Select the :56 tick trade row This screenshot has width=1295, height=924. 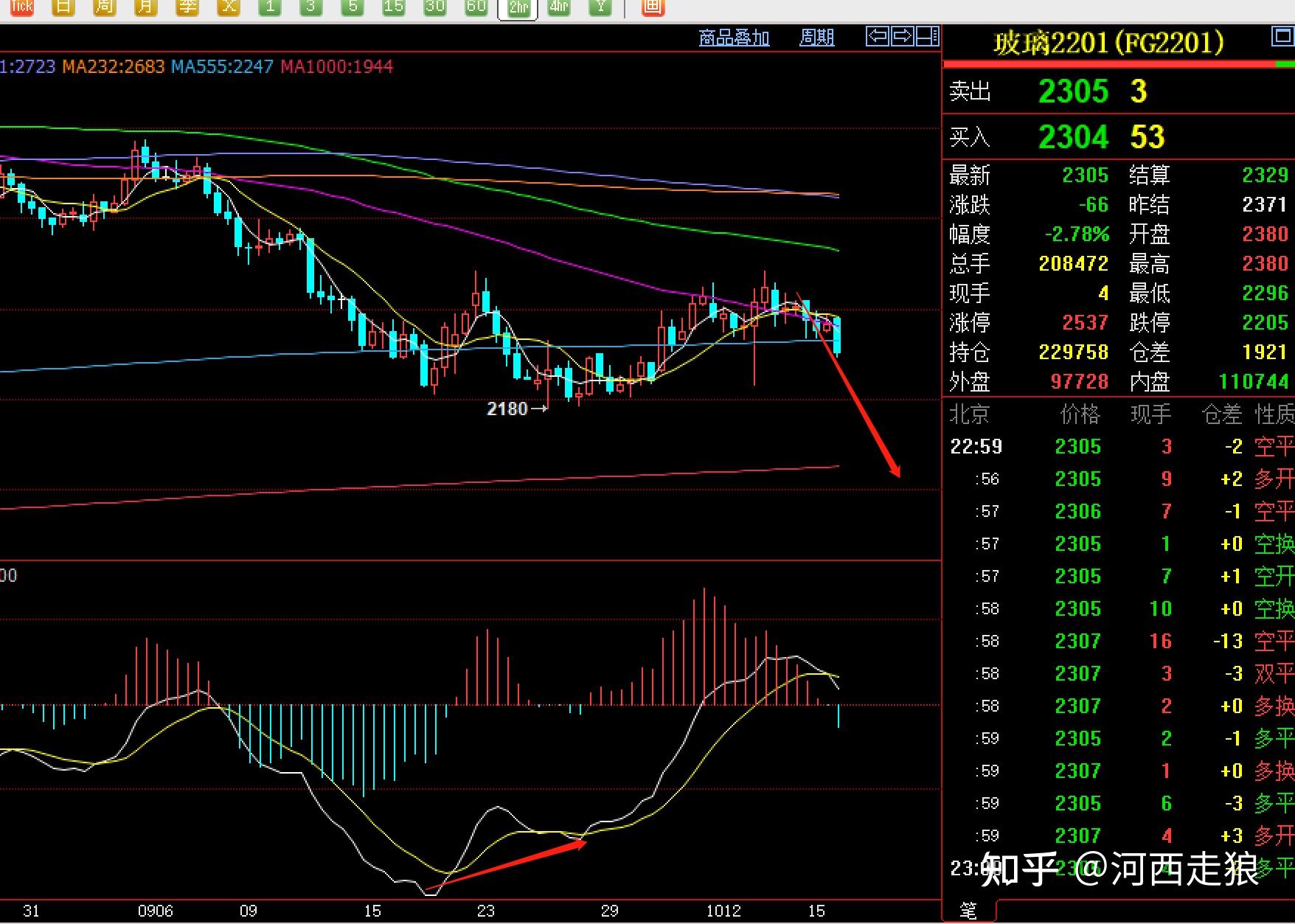tap(1119, 479)
